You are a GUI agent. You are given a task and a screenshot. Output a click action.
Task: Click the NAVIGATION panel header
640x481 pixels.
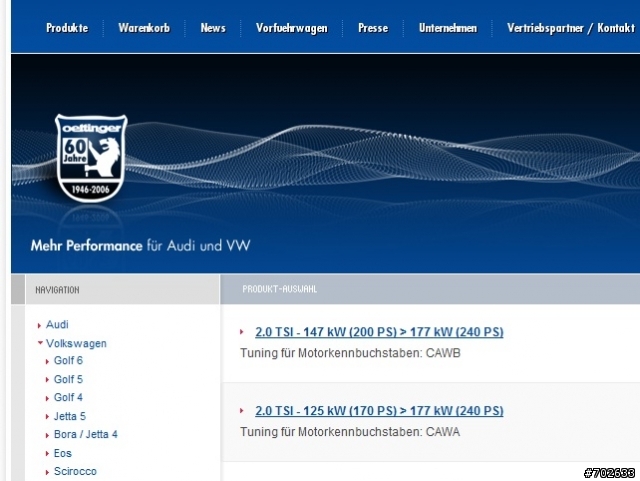122,289
